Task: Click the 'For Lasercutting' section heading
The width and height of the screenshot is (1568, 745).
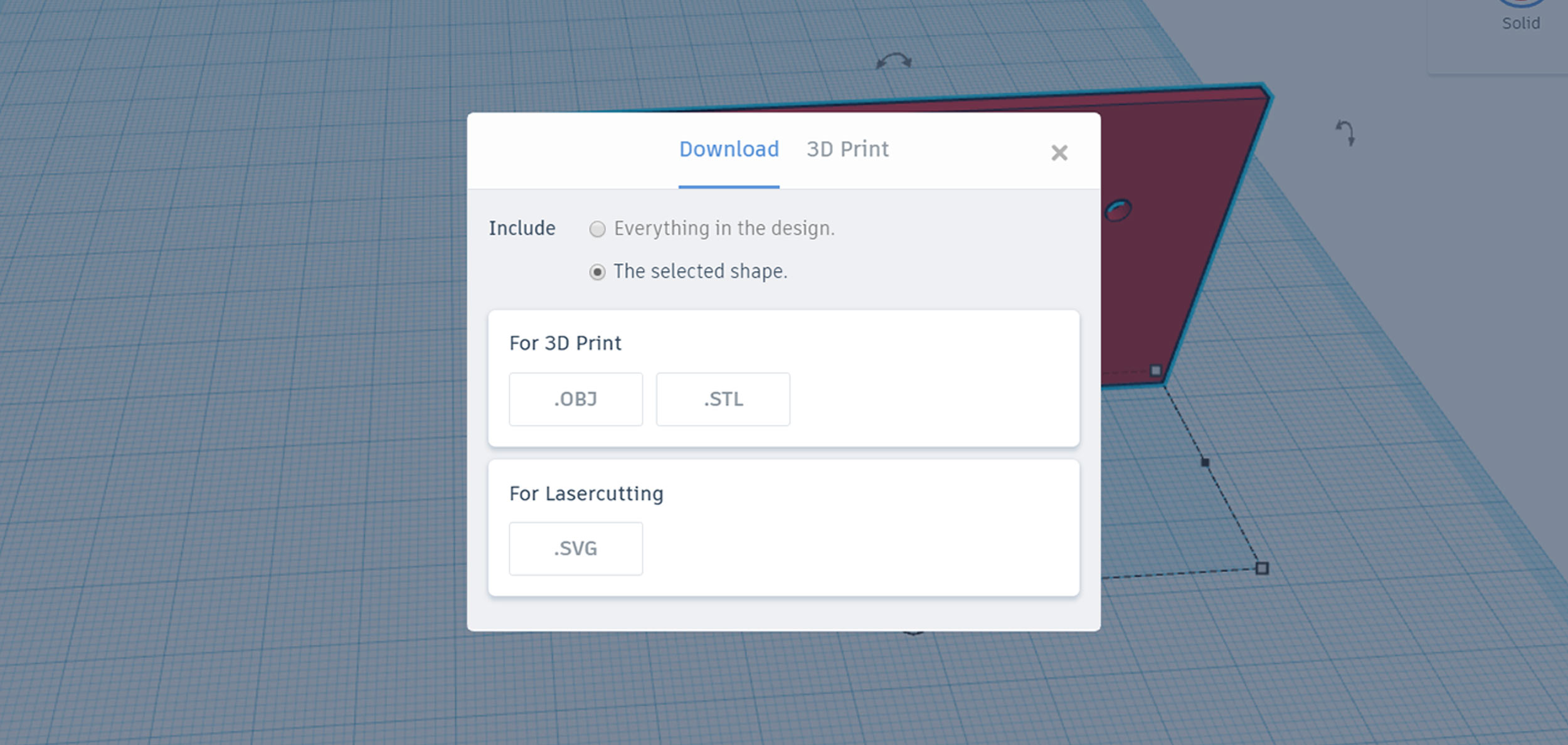Action: [586, 494]
